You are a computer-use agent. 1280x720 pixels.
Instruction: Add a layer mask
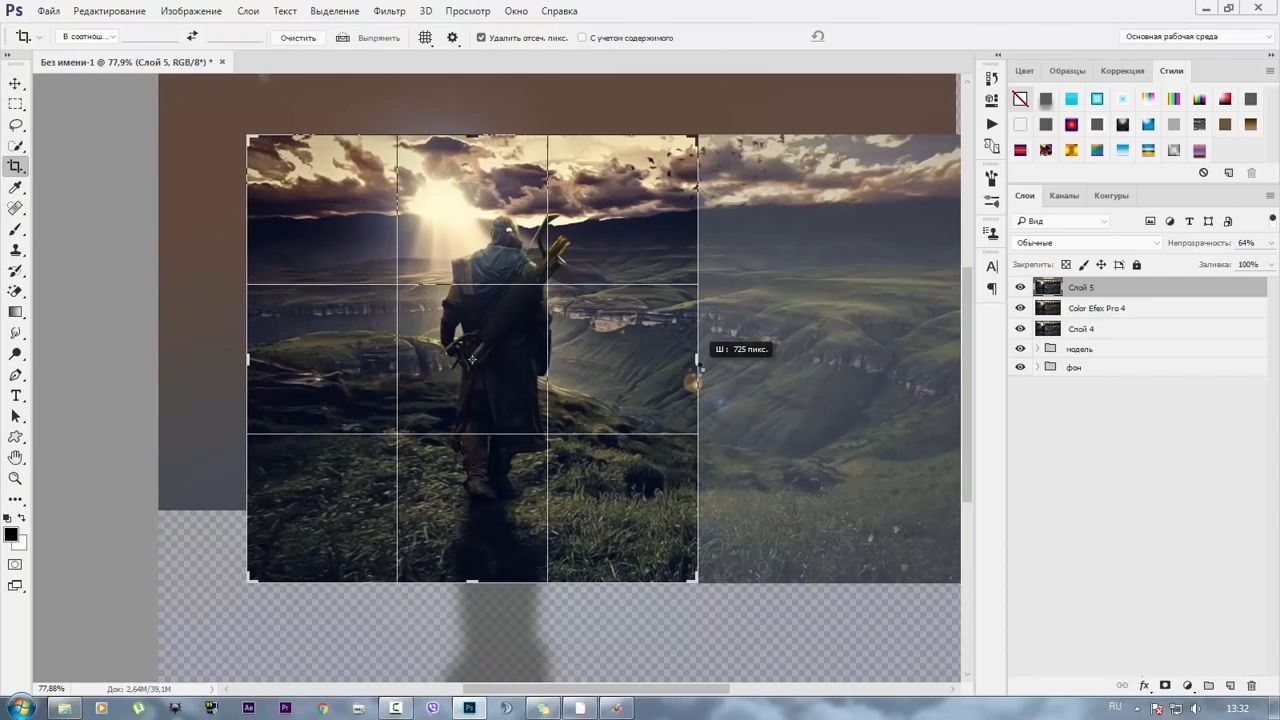coord(1165,686)
